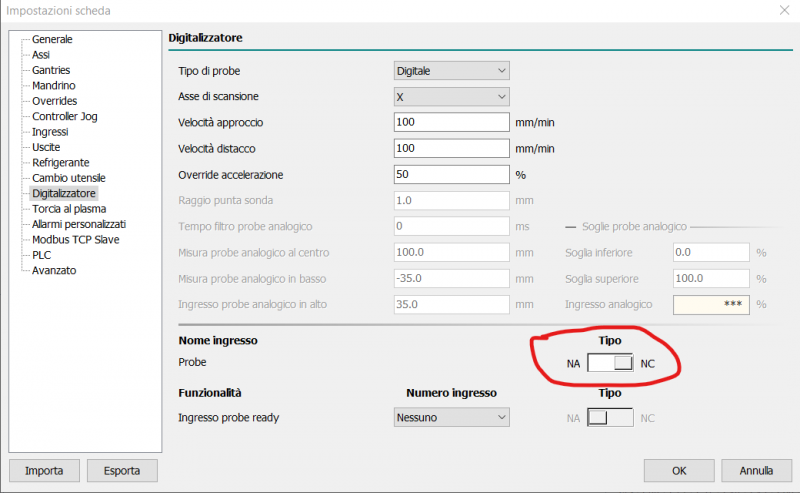Focus the Override accelerazione field

click(x=452, y=174)
